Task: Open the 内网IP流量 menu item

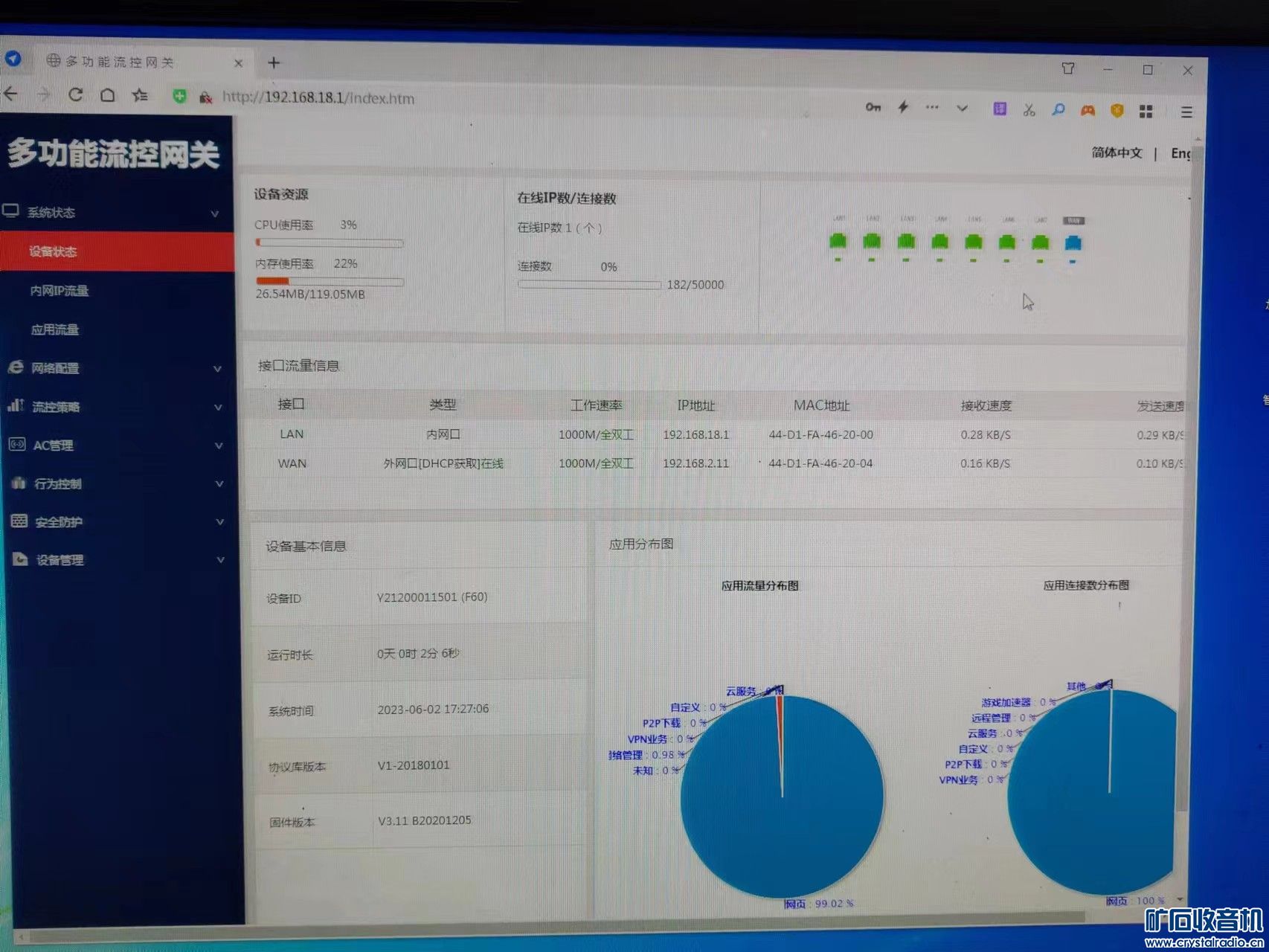Action: coord(59,291)
